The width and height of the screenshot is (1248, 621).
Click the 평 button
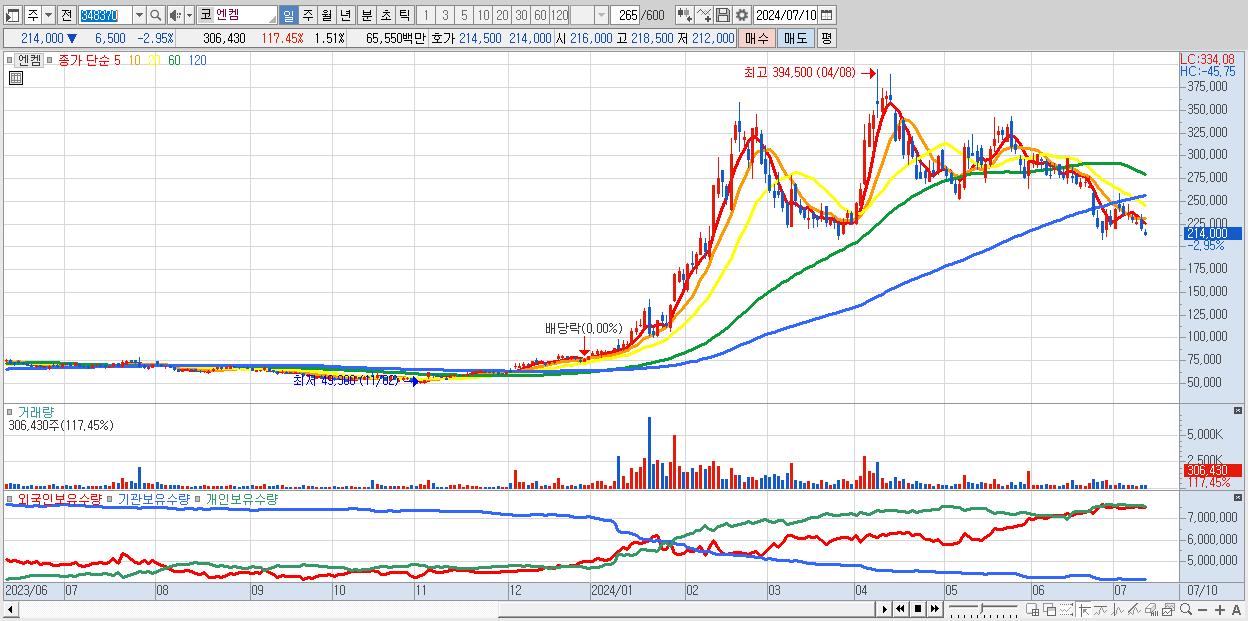coord(826,38)
